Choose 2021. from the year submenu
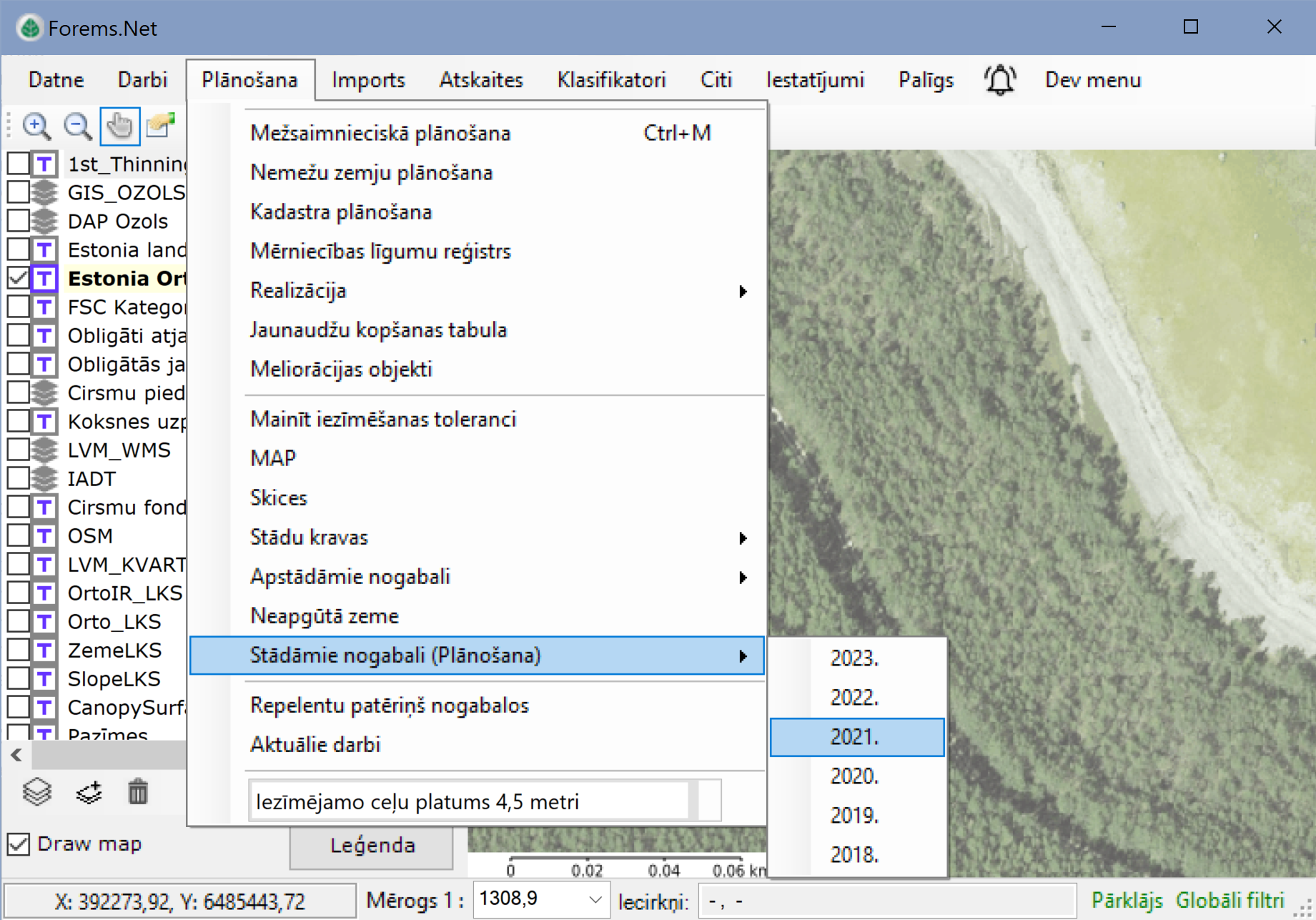1316x920 pixels. 856,737
